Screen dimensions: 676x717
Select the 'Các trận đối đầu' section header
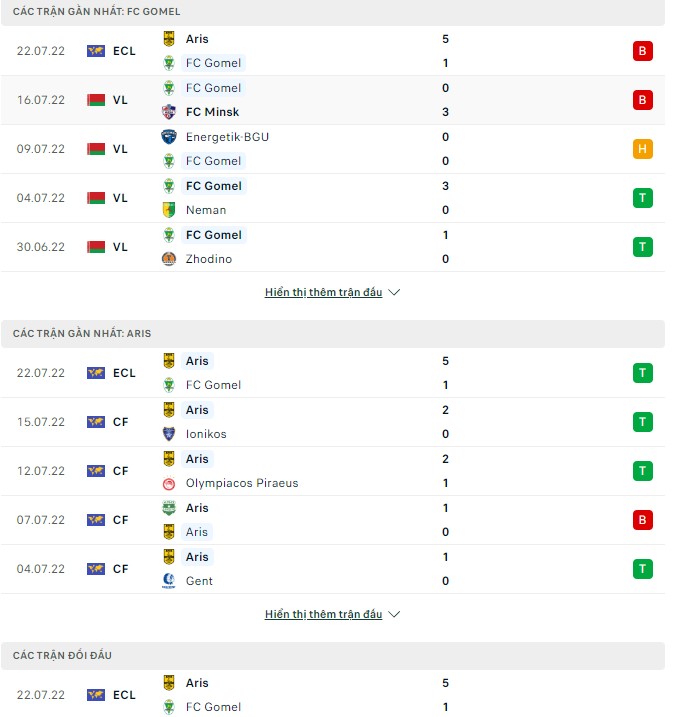click(x=62, y=655)
